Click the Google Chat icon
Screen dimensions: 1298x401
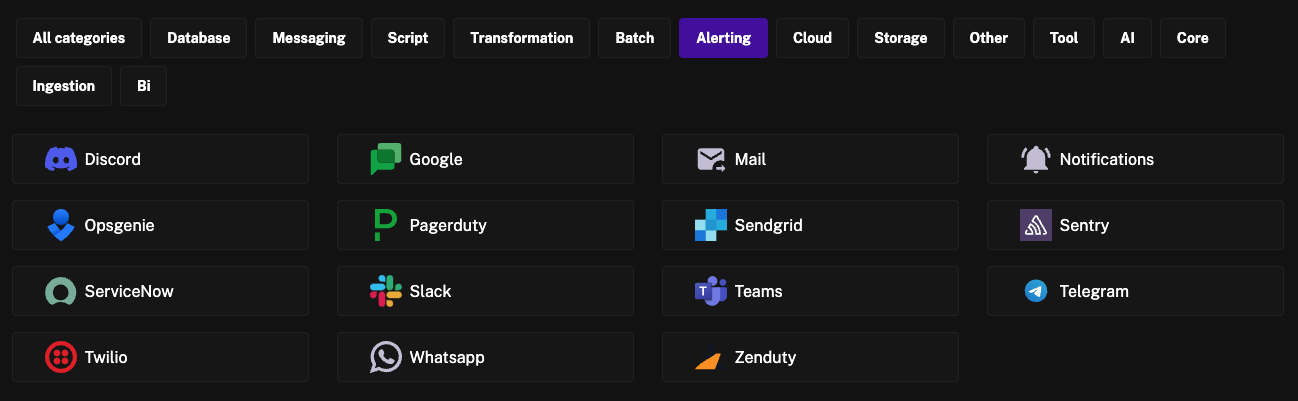[x=386, y=159]
